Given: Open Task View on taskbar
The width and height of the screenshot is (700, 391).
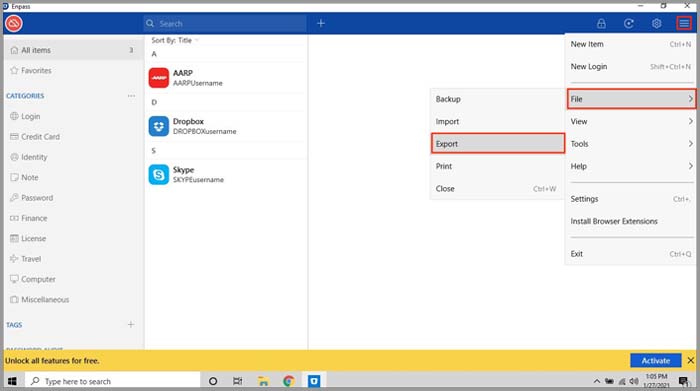Looking at the screenshot, I should 238,381.
